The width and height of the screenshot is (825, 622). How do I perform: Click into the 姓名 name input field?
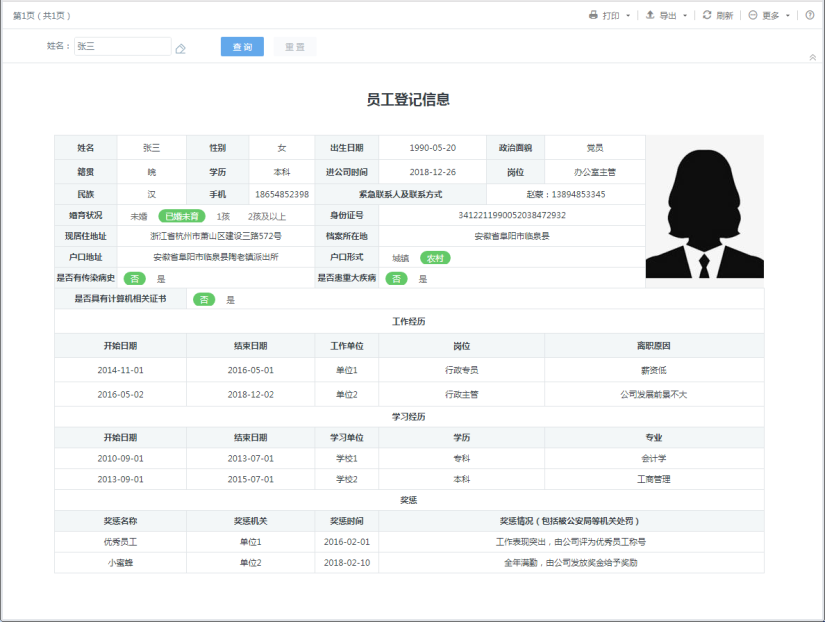coord(122,47)
